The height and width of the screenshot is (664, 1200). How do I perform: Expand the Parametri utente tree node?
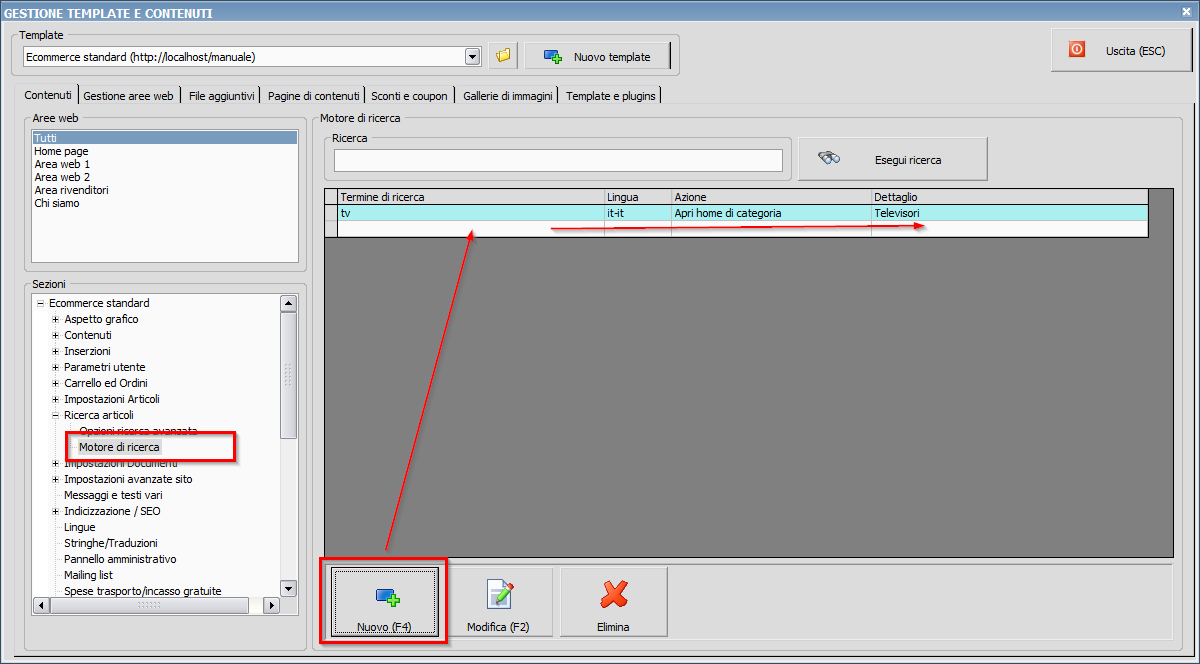(x=56, y=367)
